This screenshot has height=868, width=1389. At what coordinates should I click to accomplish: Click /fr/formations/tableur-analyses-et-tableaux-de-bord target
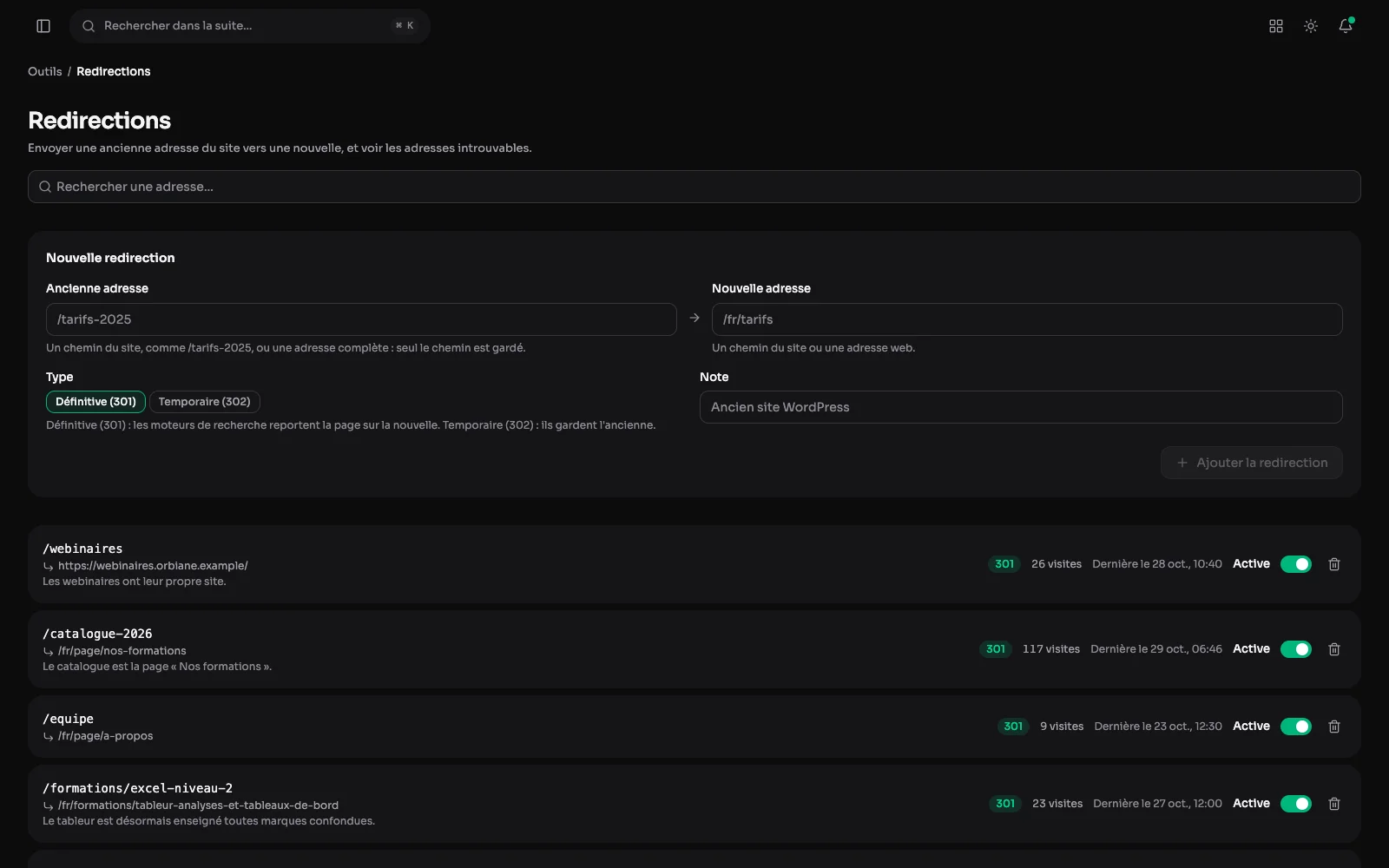(x=198, y=806)
